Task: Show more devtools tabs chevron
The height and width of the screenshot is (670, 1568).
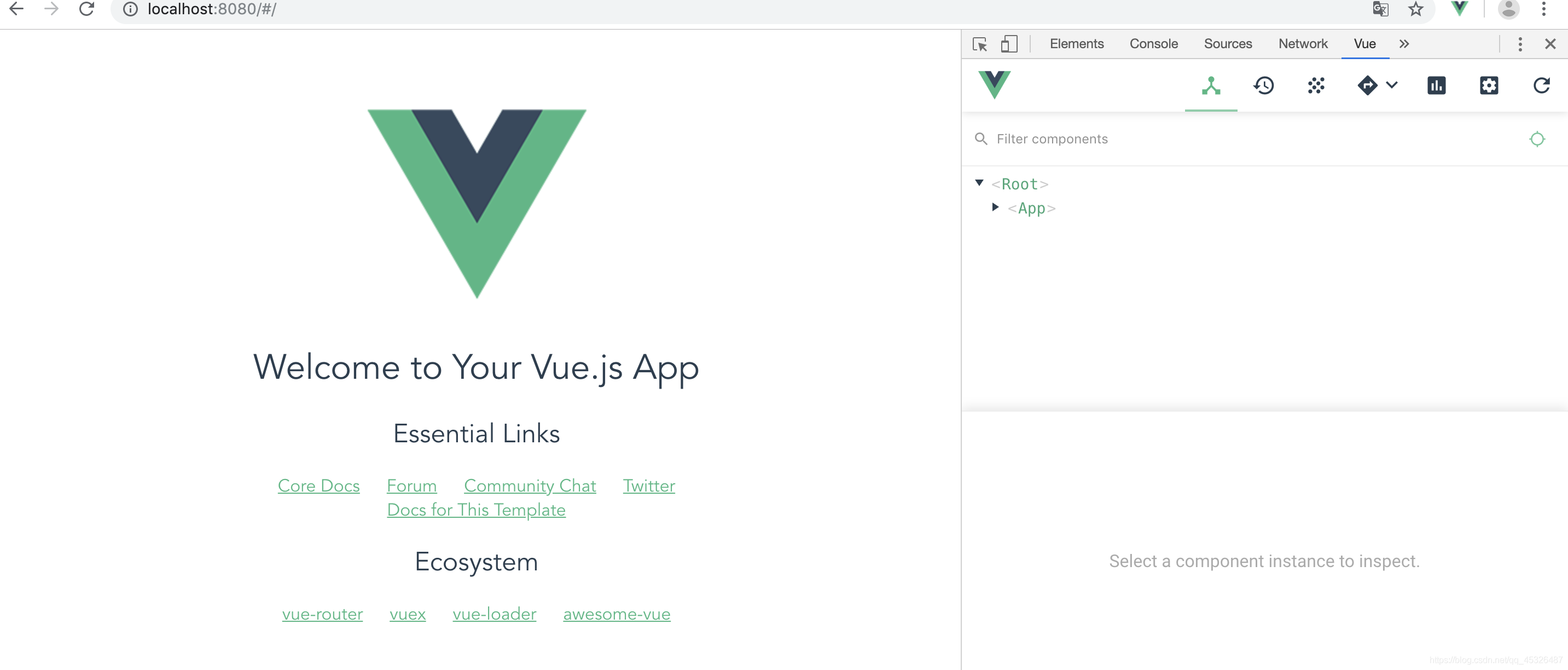Action: [x=1404, y=44]
